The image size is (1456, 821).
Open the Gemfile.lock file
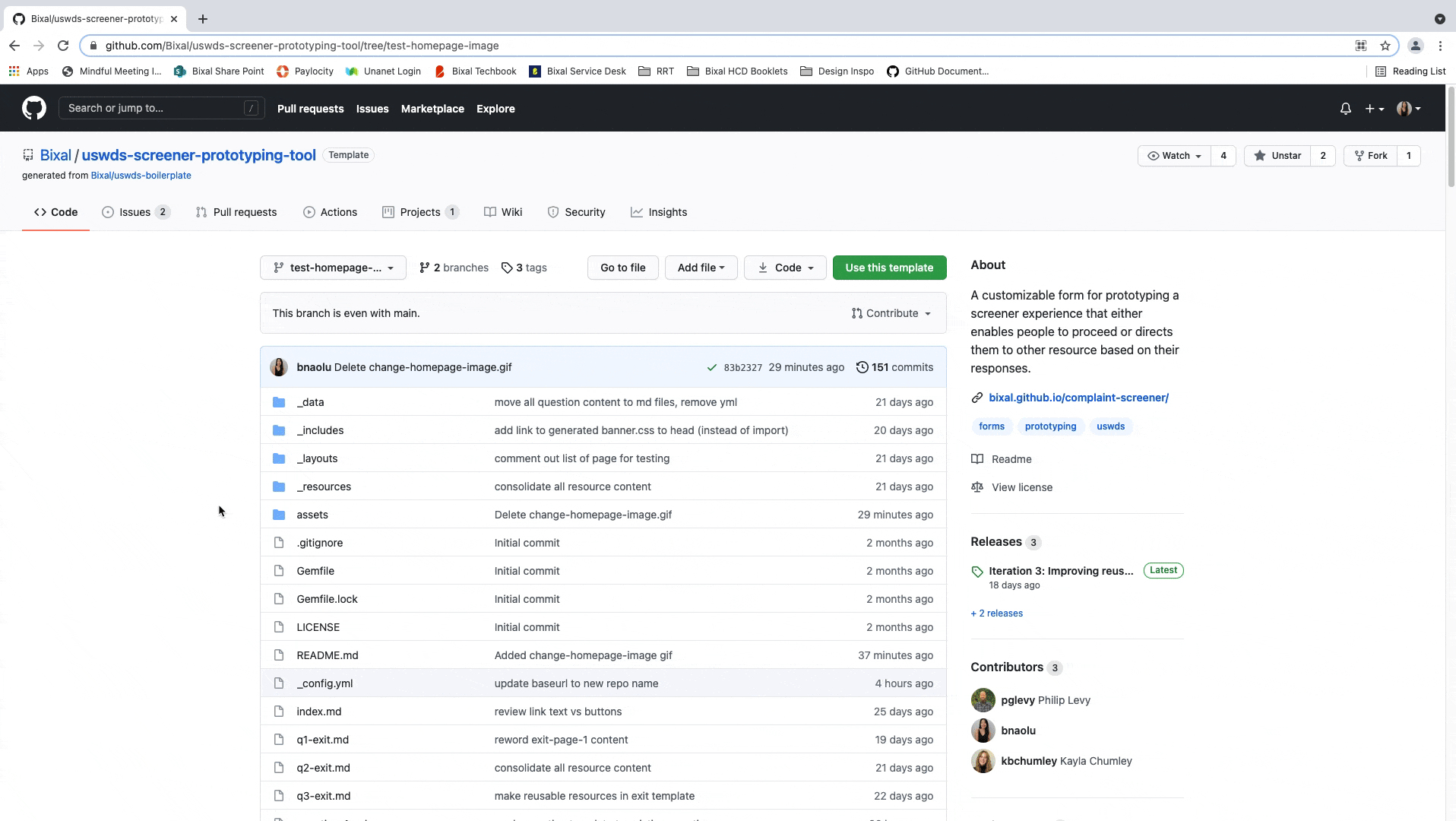(327, 599)
